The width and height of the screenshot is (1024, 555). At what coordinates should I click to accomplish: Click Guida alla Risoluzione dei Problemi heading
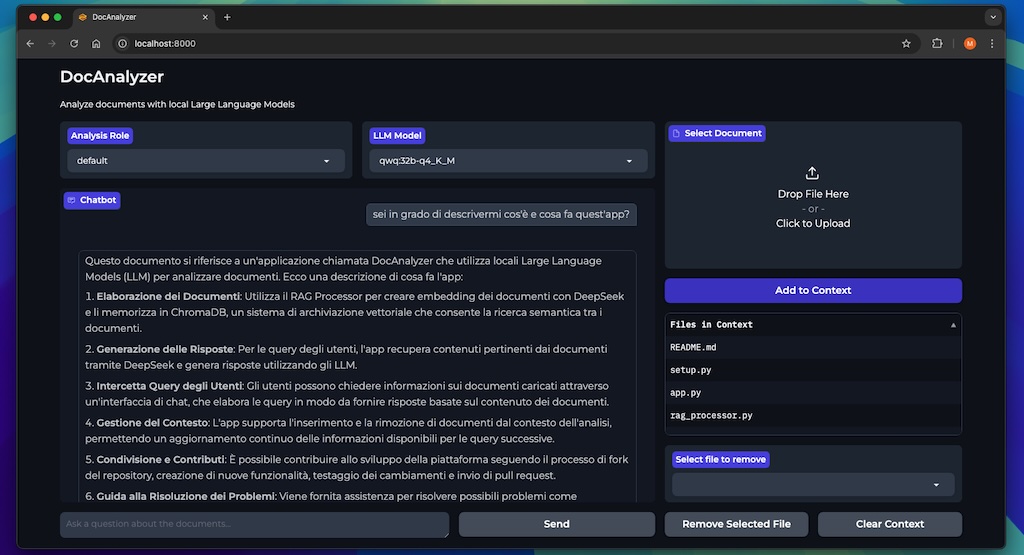[x=185, y=496]
